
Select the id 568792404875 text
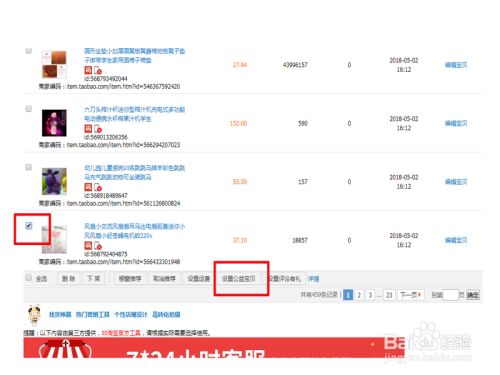106,254
